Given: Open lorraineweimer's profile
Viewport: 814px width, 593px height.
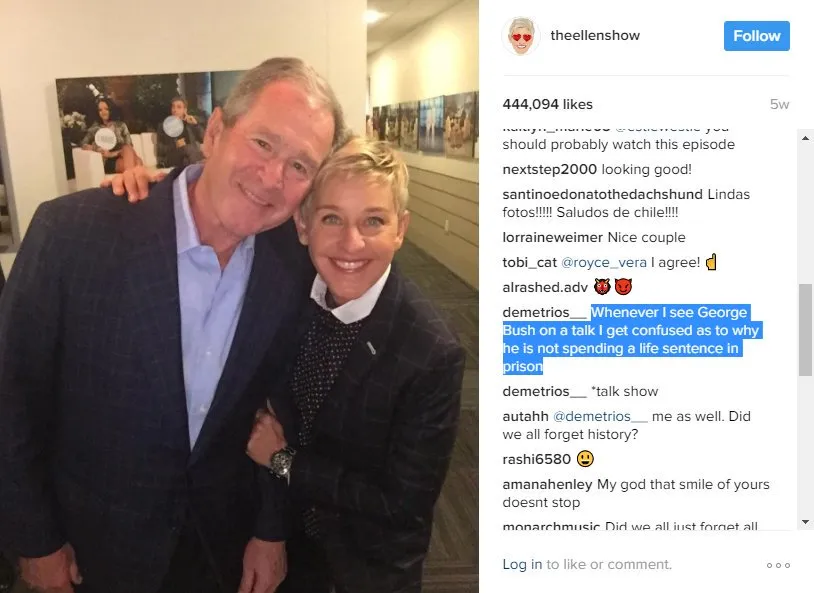Looking at the screenshot, I should pyautogui.click(x=552, y=237).
